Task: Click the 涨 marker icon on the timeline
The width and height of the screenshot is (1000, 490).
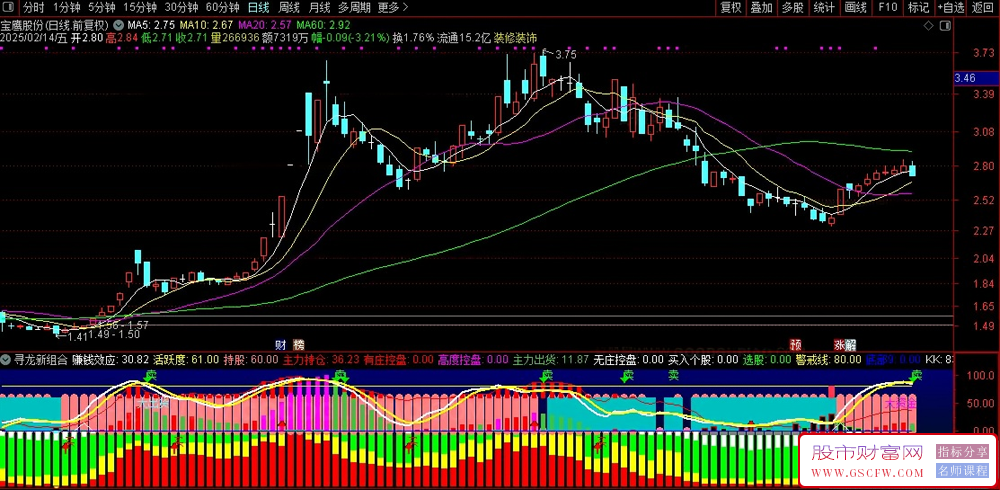Action: pyautogui.click(x=838, y=343)
